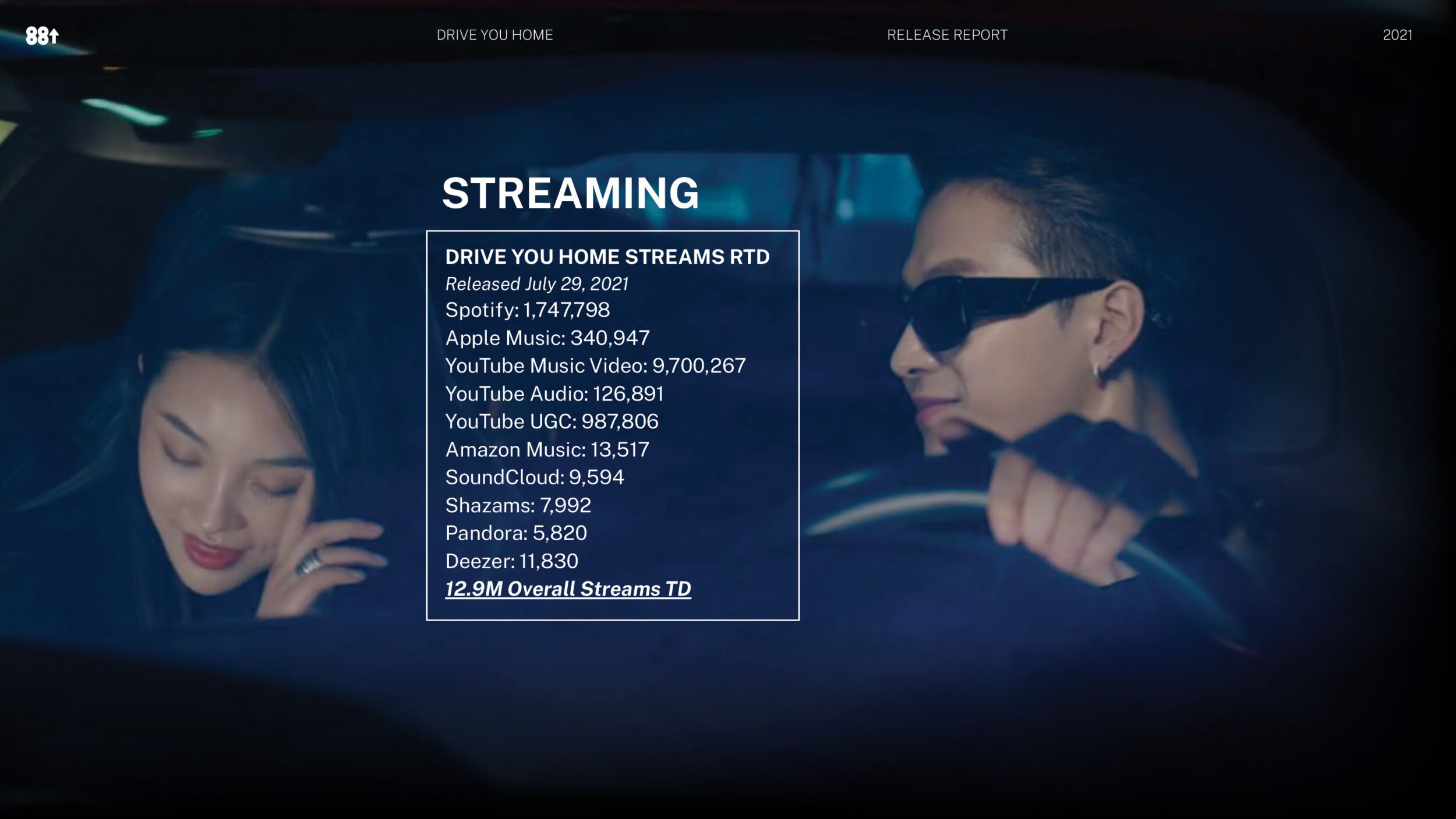Viewport: 1456px width, 819px height.
Task: Click the SoundCloud count line
Action: pyautogui.click(x=534, y=477)
